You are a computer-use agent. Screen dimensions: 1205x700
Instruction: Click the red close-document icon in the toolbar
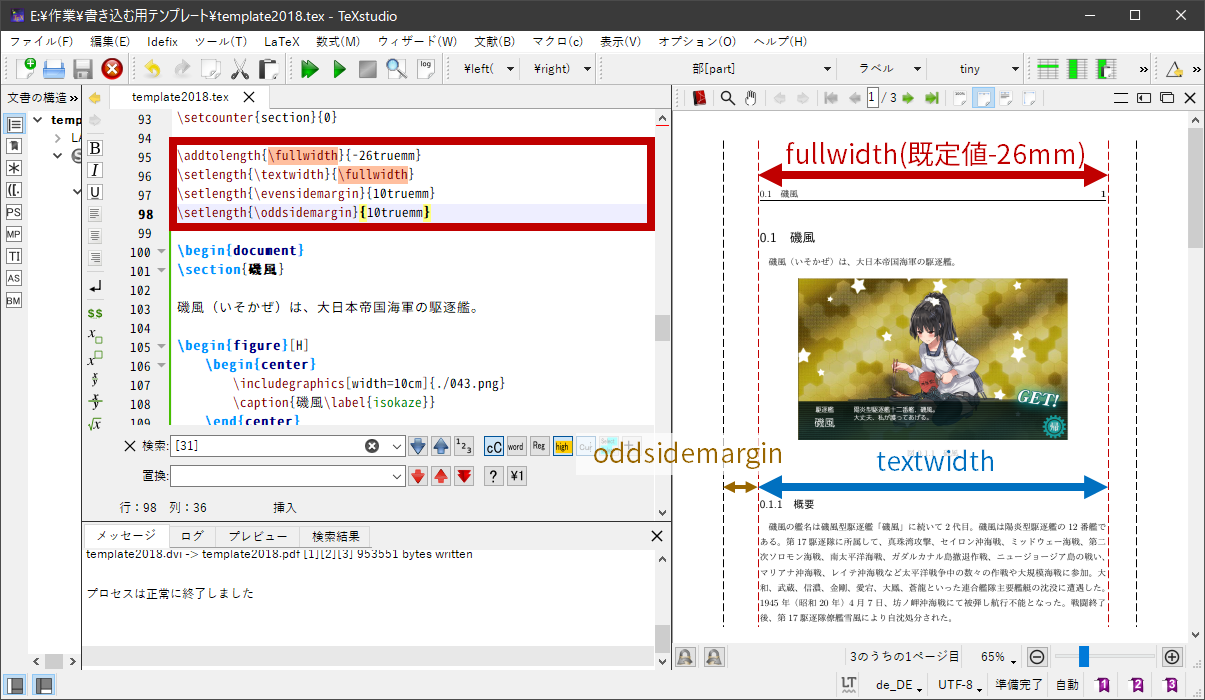(112, 69)
